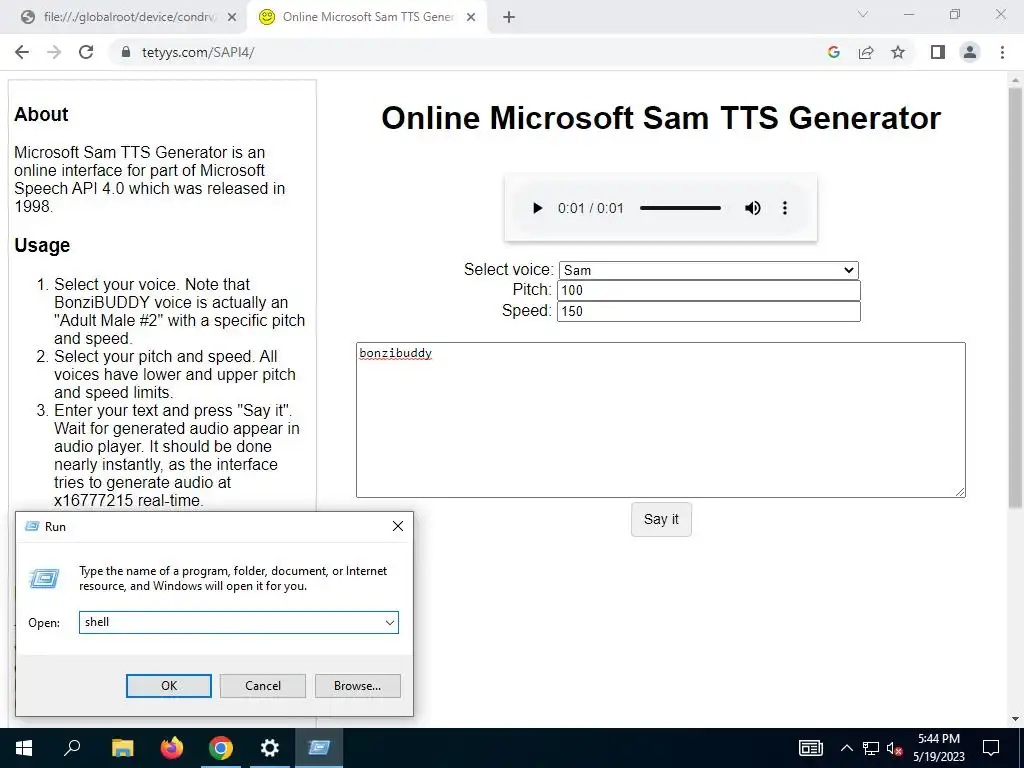Open Chrome three-dot menu

coord(1002,52)
